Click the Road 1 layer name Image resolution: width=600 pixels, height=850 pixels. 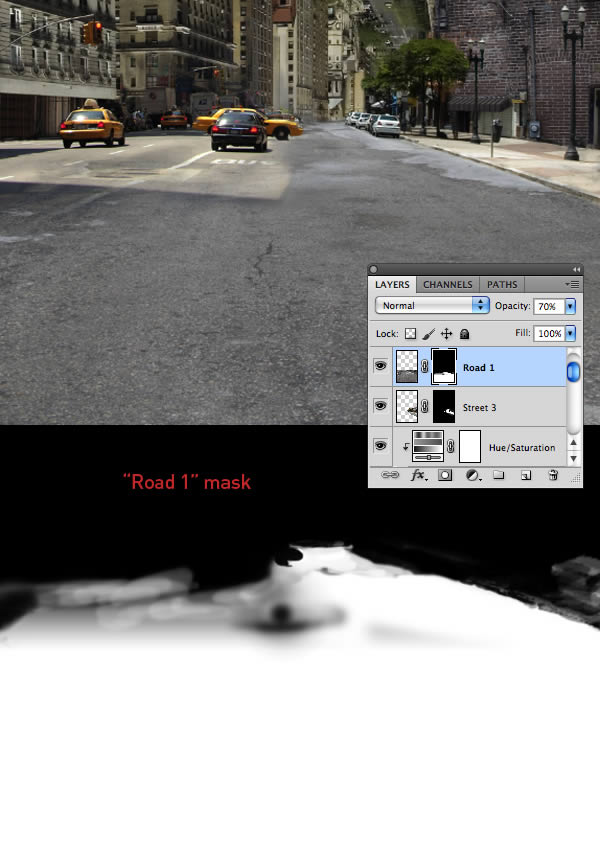click(x=479, y=368)
